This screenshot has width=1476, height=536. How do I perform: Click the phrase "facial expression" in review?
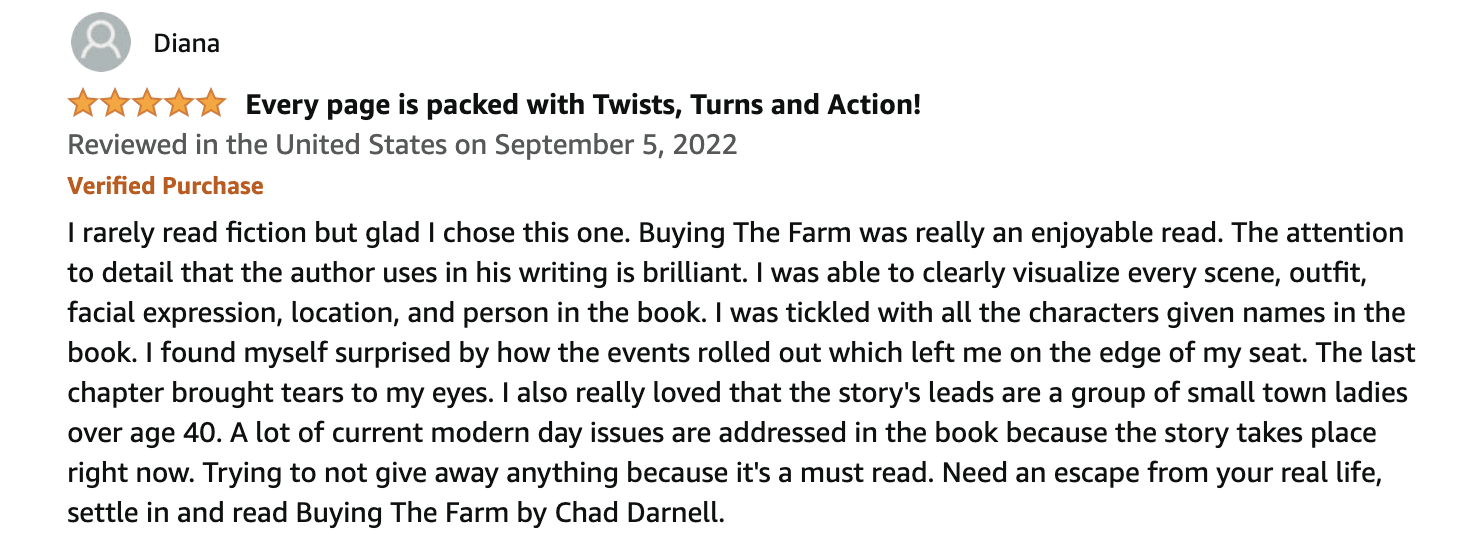[171, 314]
